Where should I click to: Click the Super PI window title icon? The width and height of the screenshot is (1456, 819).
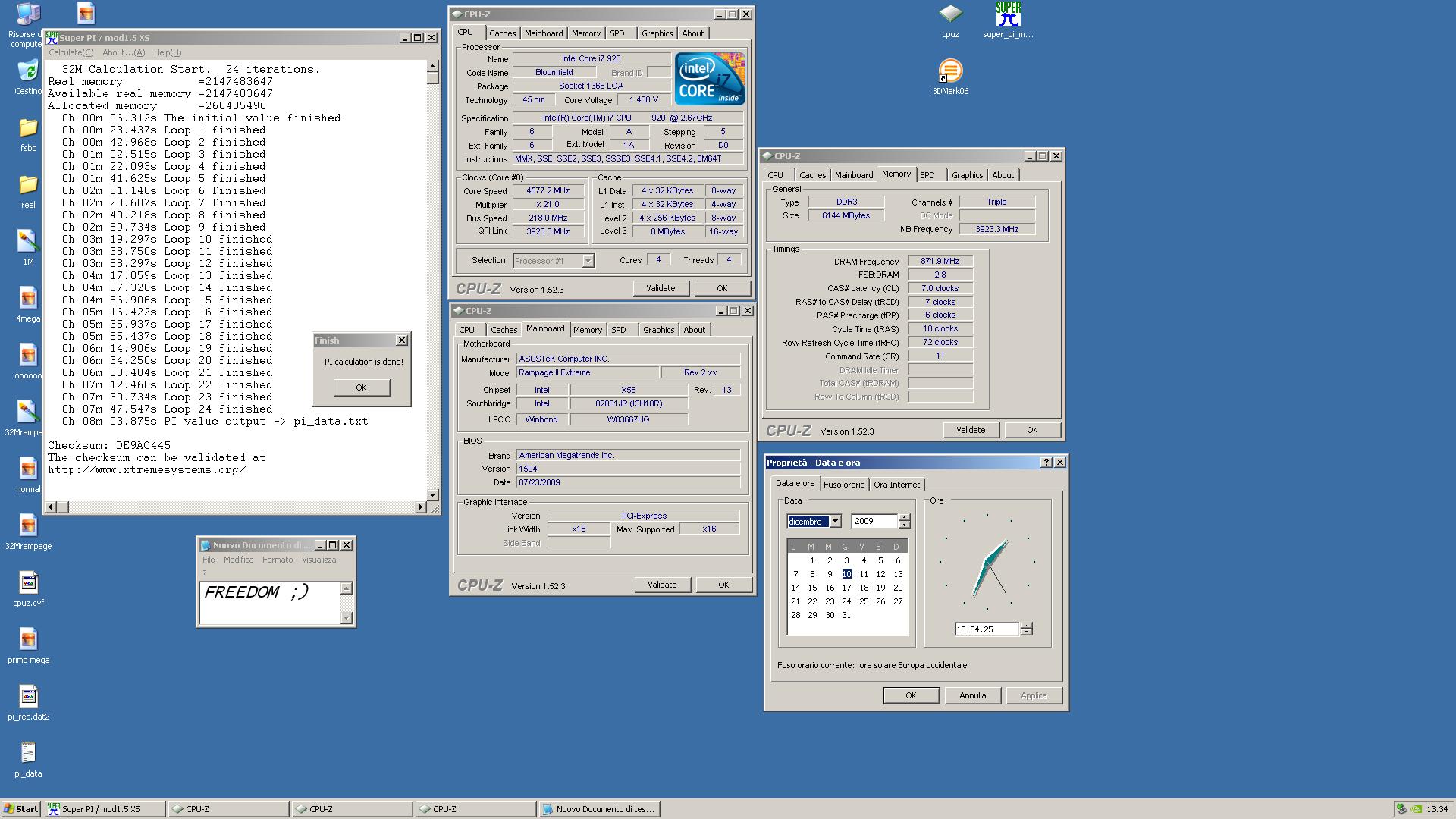point(52,38)
